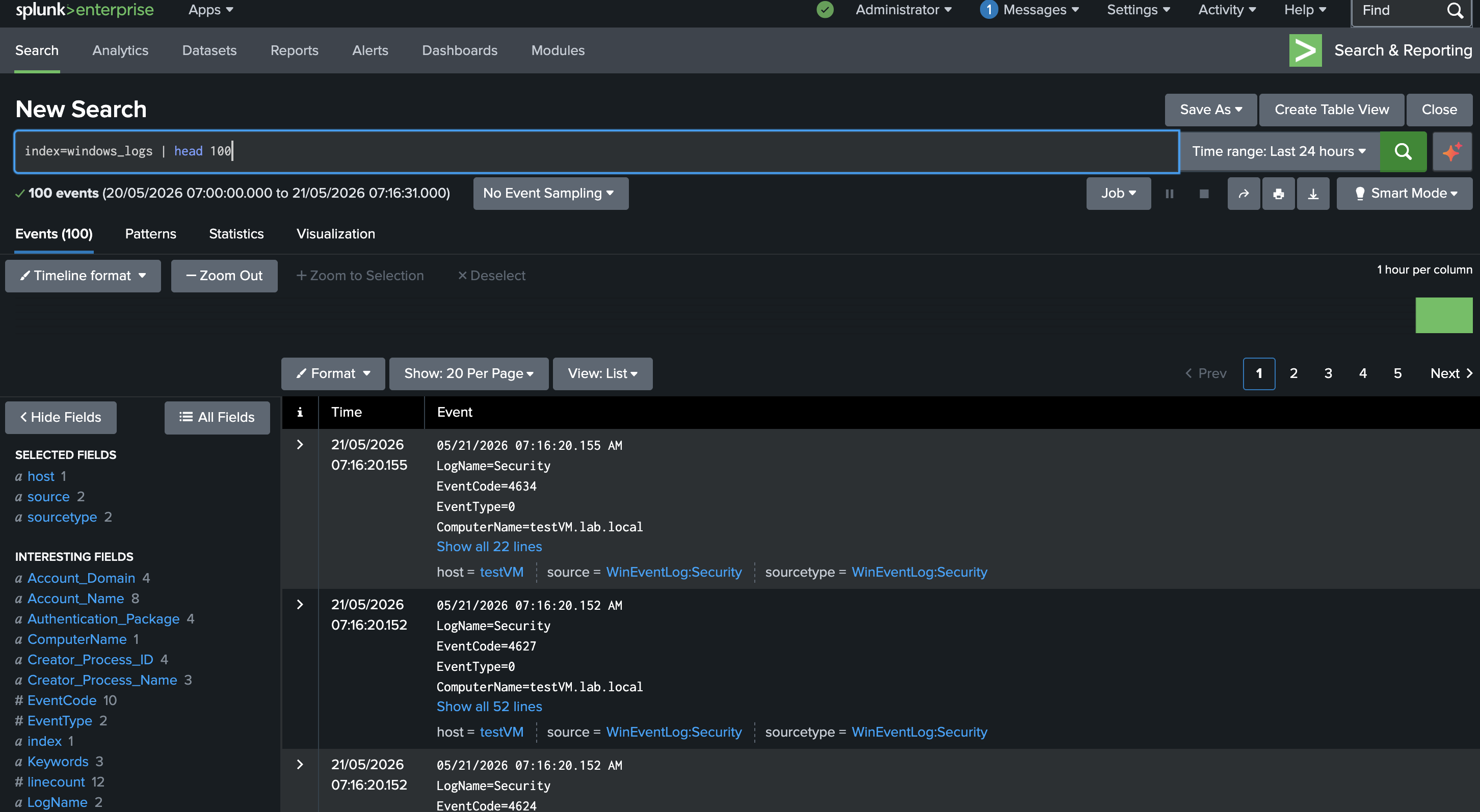Viewport: 1480px width, 812px height.
Task: Close the New Search view
Action: [x=1439, y=110]
